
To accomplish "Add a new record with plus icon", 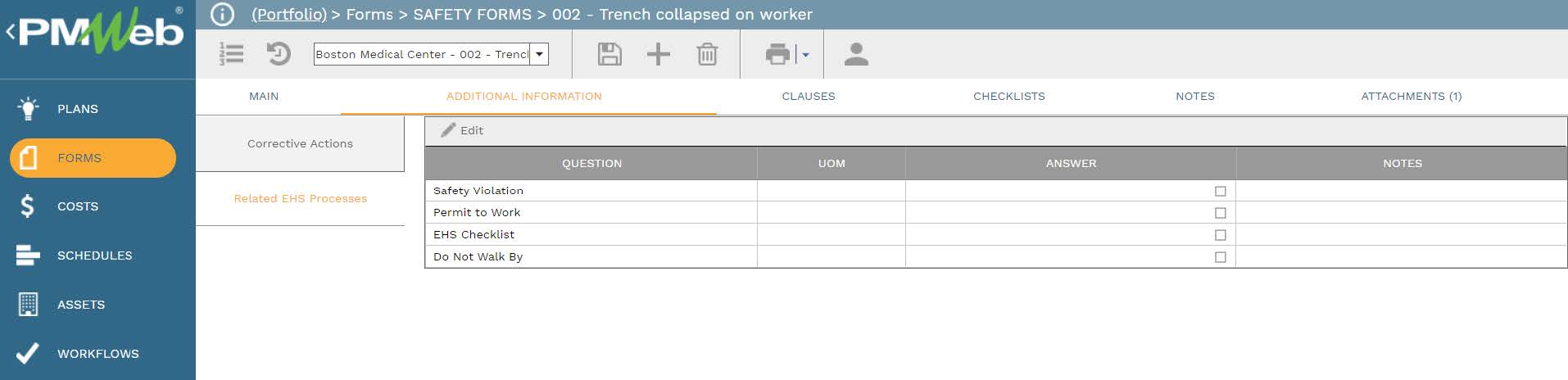I will (659, 54).
